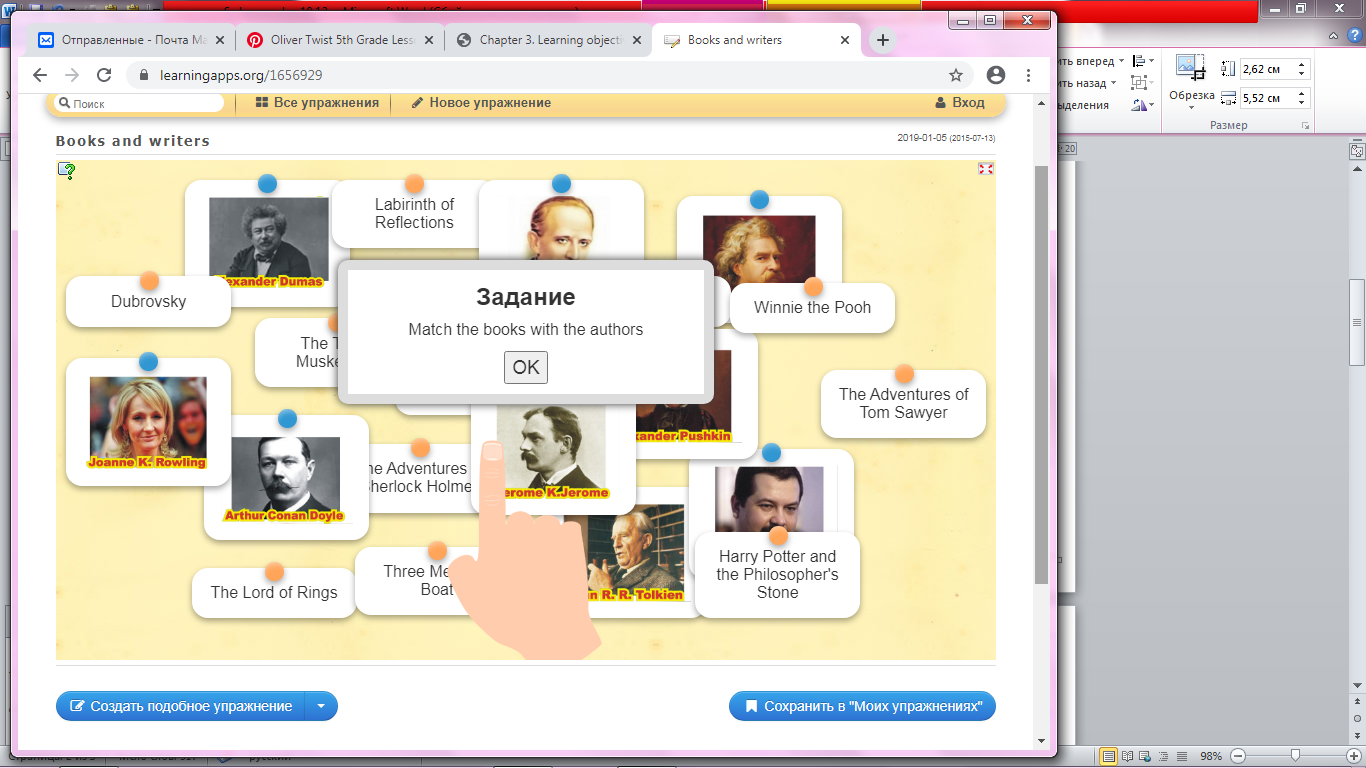Select the Joanne K. Rowling portrait card
The width and height of the screenshot is (1366, 768).
(x=148, y=422)
